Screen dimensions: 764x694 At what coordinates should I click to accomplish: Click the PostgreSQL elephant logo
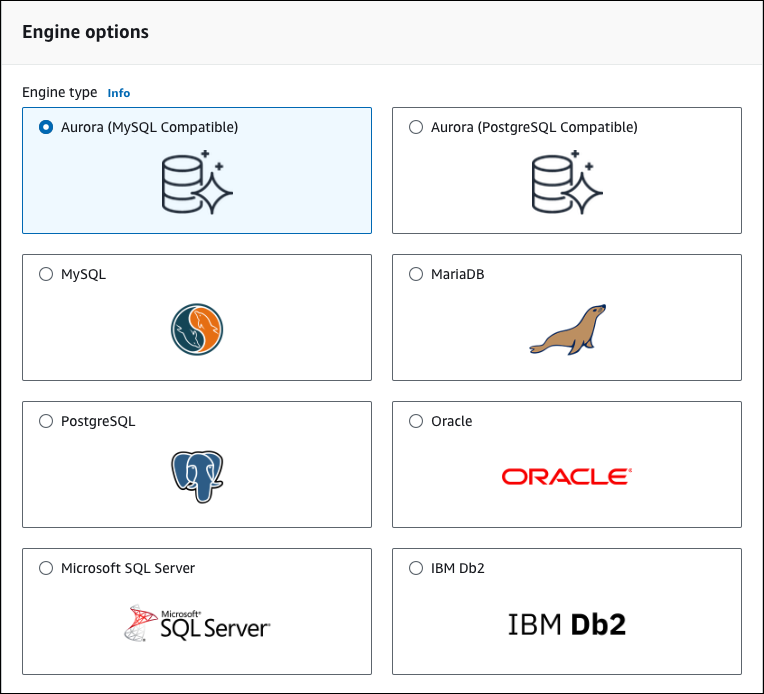tap(196, 477)
